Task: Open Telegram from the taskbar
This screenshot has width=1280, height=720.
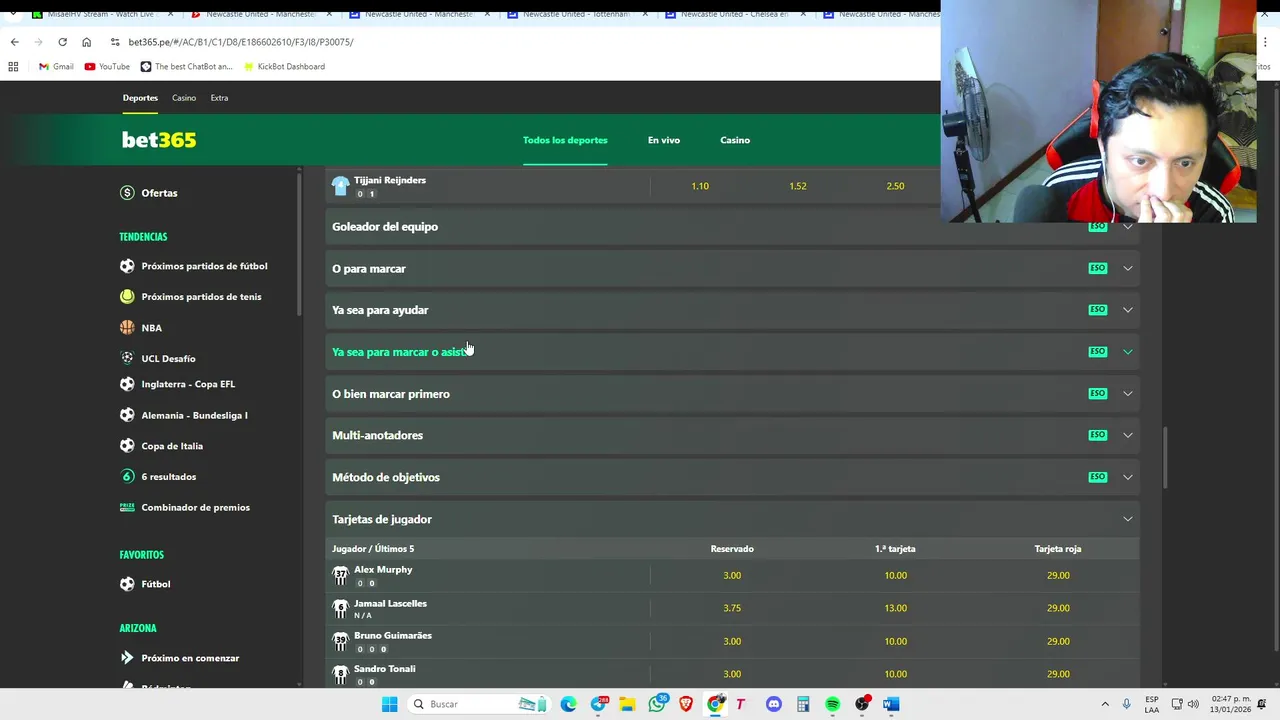Action: (x=599, y=704)
